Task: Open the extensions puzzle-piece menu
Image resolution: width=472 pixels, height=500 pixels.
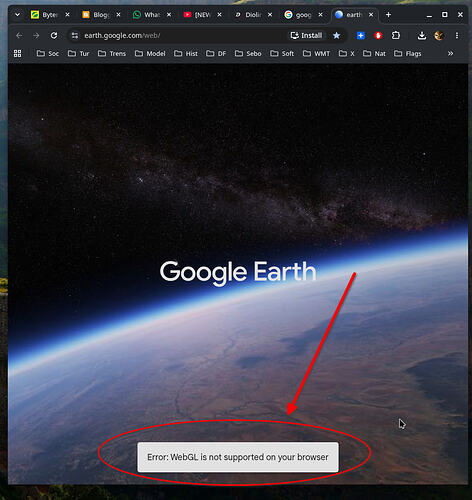Action: [396, 35]
